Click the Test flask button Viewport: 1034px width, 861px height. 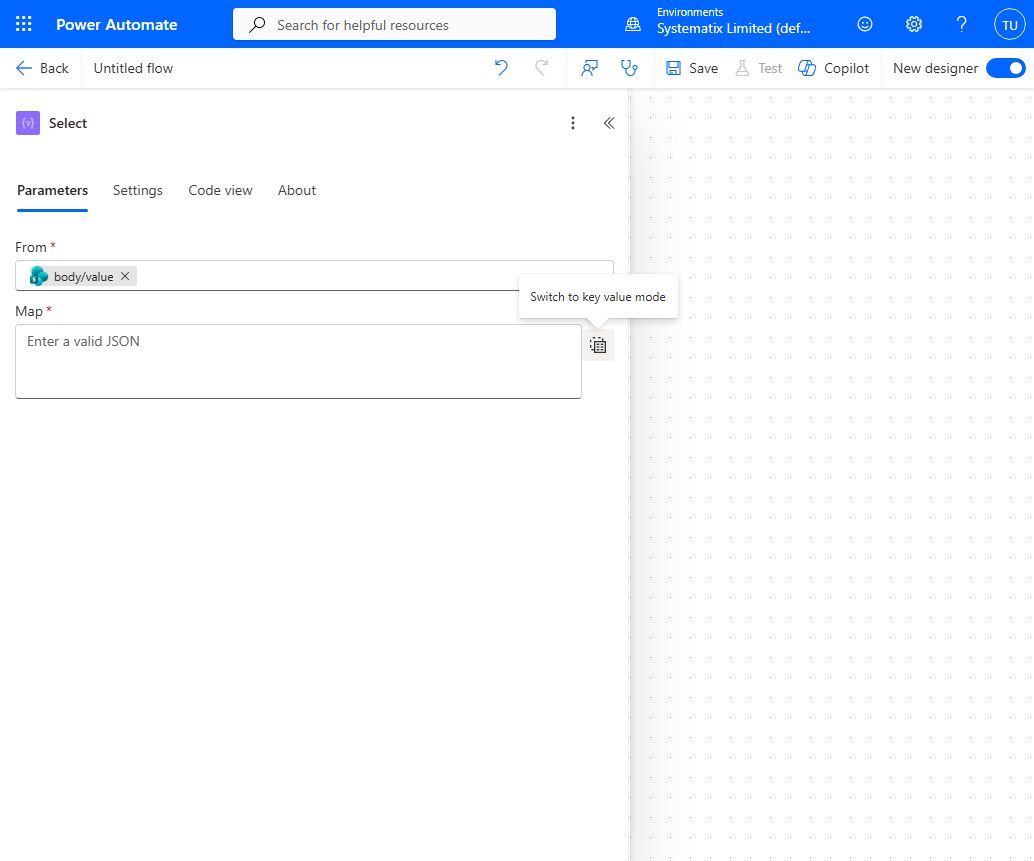point(759,68)
